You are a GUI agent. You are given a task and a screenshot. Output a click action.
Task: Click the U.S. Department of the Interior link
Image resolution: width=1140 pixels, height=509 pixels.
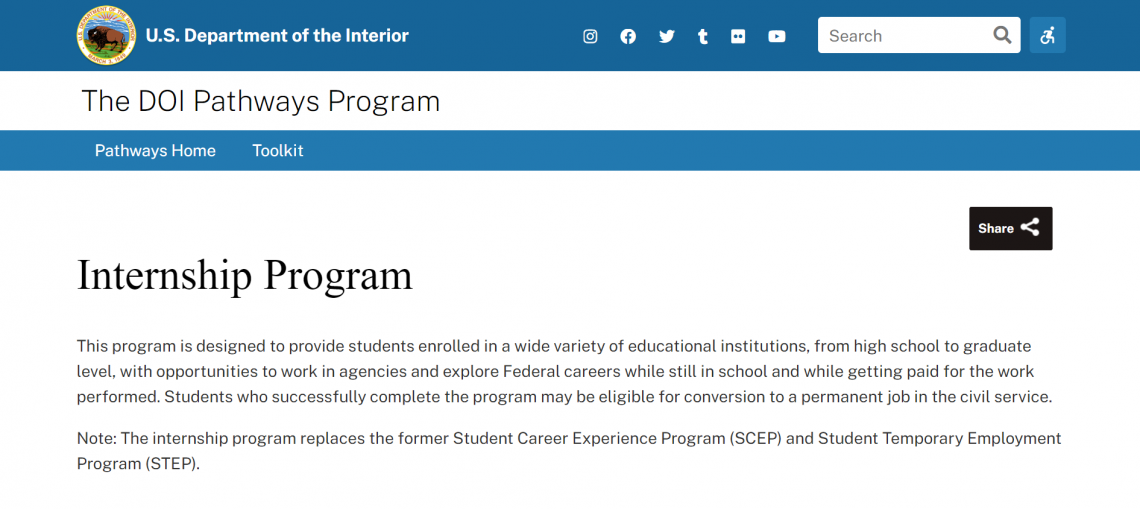277,36
